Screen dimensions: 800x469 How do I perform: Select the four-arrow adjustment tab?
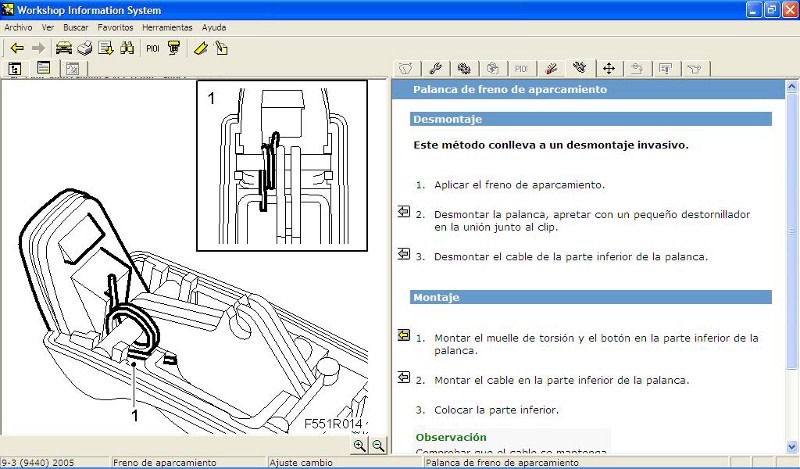pos(608,68)
